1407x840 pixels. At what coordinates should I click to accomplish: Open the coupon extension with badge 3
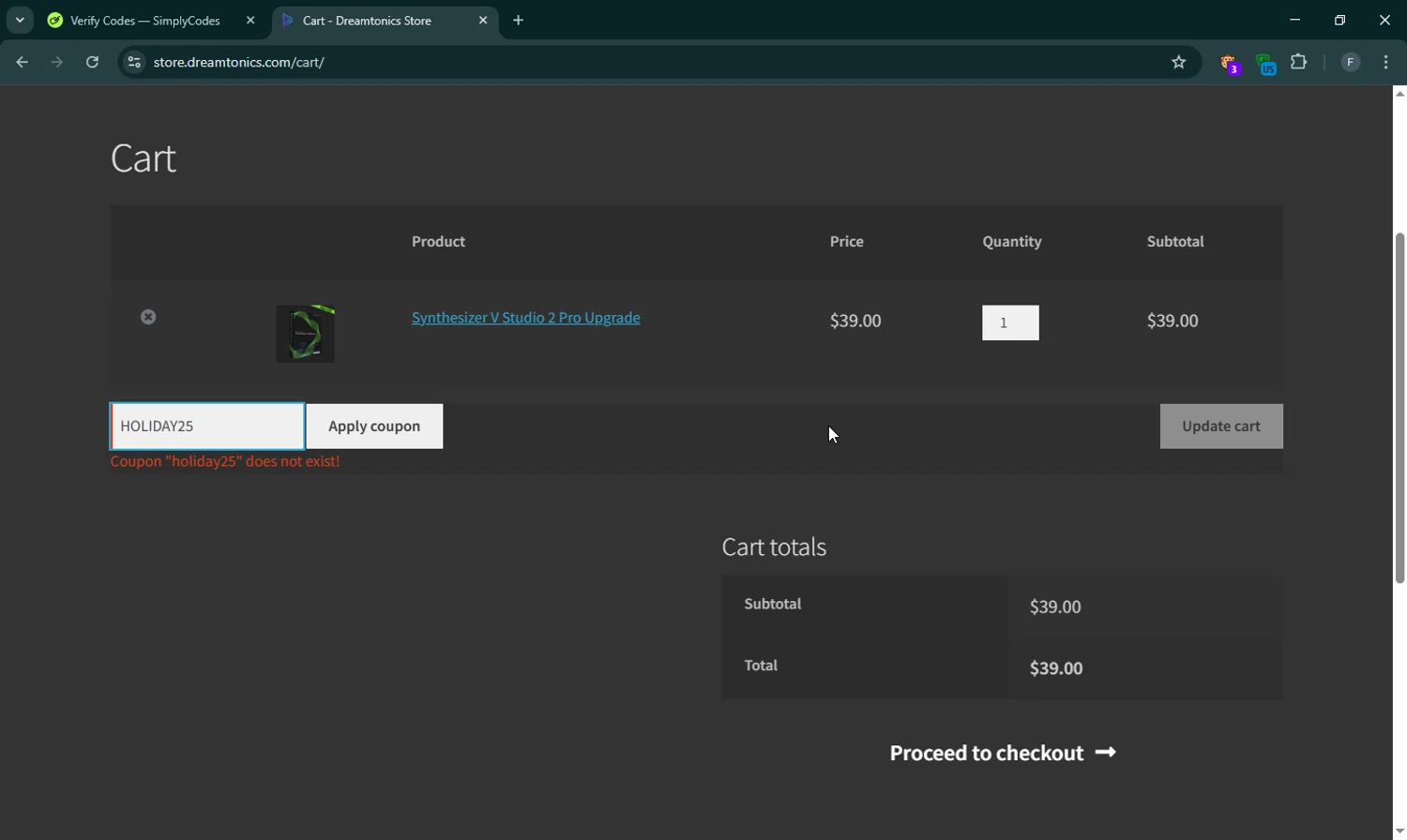tap(1230, 64)
